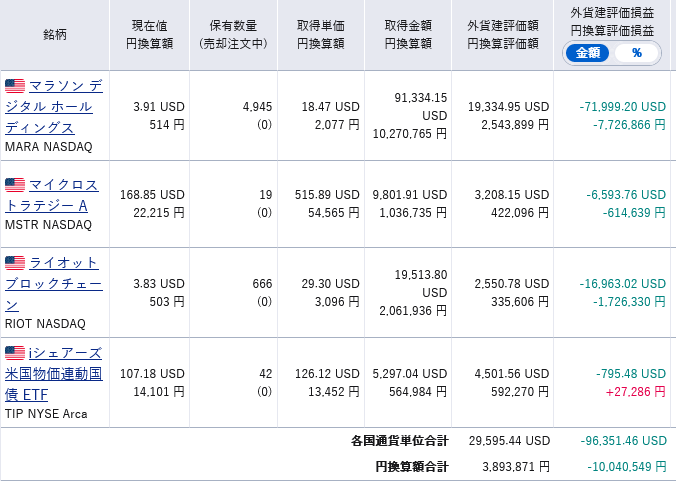Click the 銘柄 column header
The height and width of the screenshot is (482, 676).
(55, 34)
